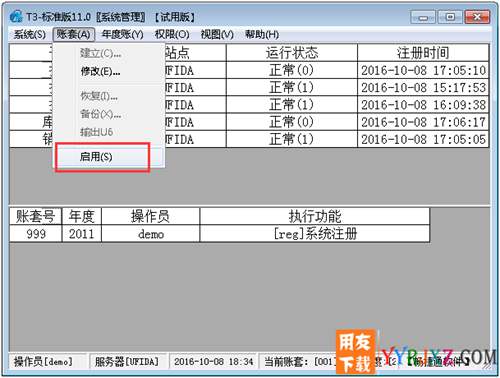
Task: Click the 操作员 column header
Action: (150, 217)
